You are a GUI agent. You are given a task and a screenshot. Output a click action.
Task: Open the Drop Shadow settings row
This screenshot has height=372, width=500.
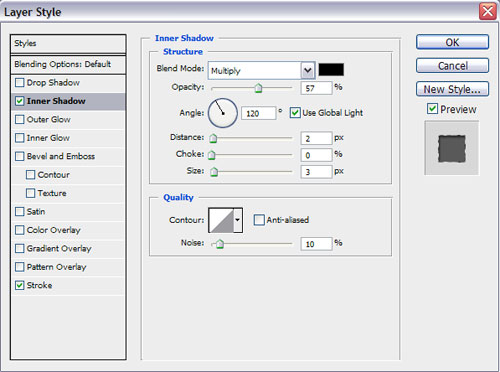coord(68,83)
